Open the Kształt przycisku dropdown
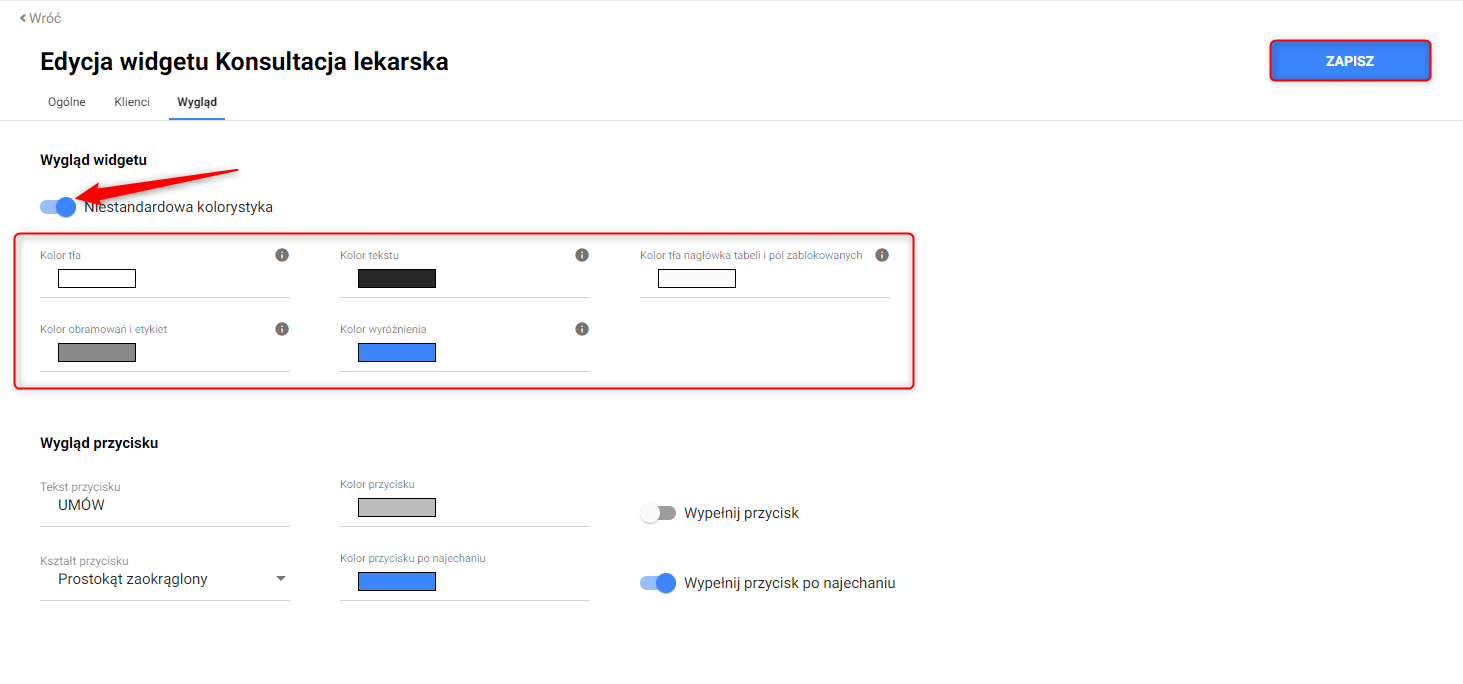 coord(165,579)
